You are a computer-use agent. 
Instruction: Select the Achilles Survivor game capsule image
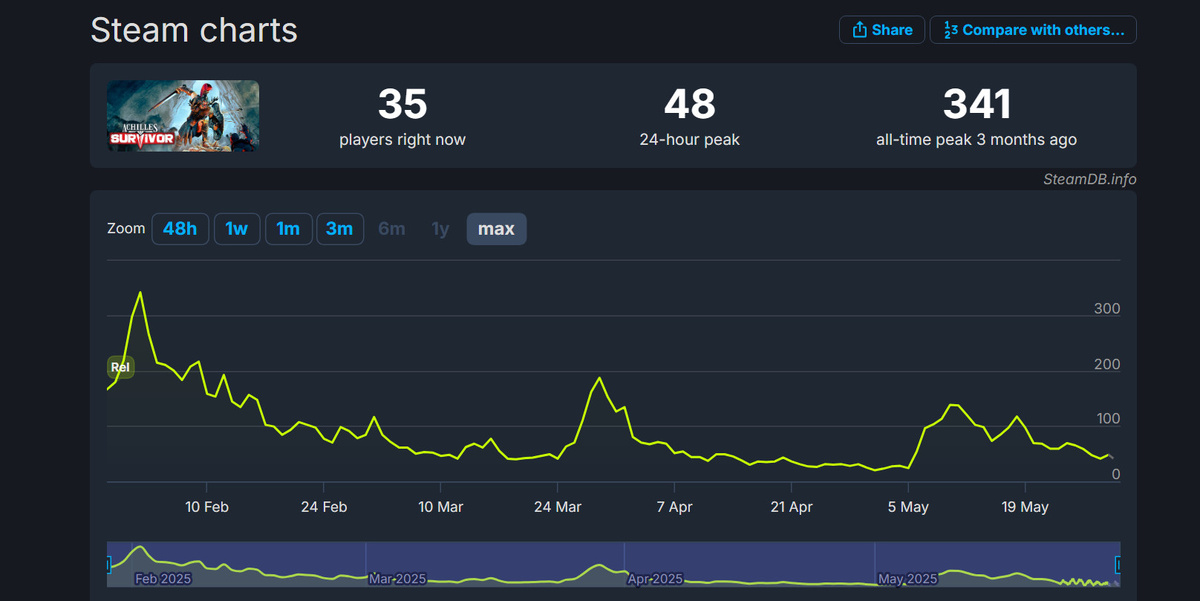click(x=183, y=115)
